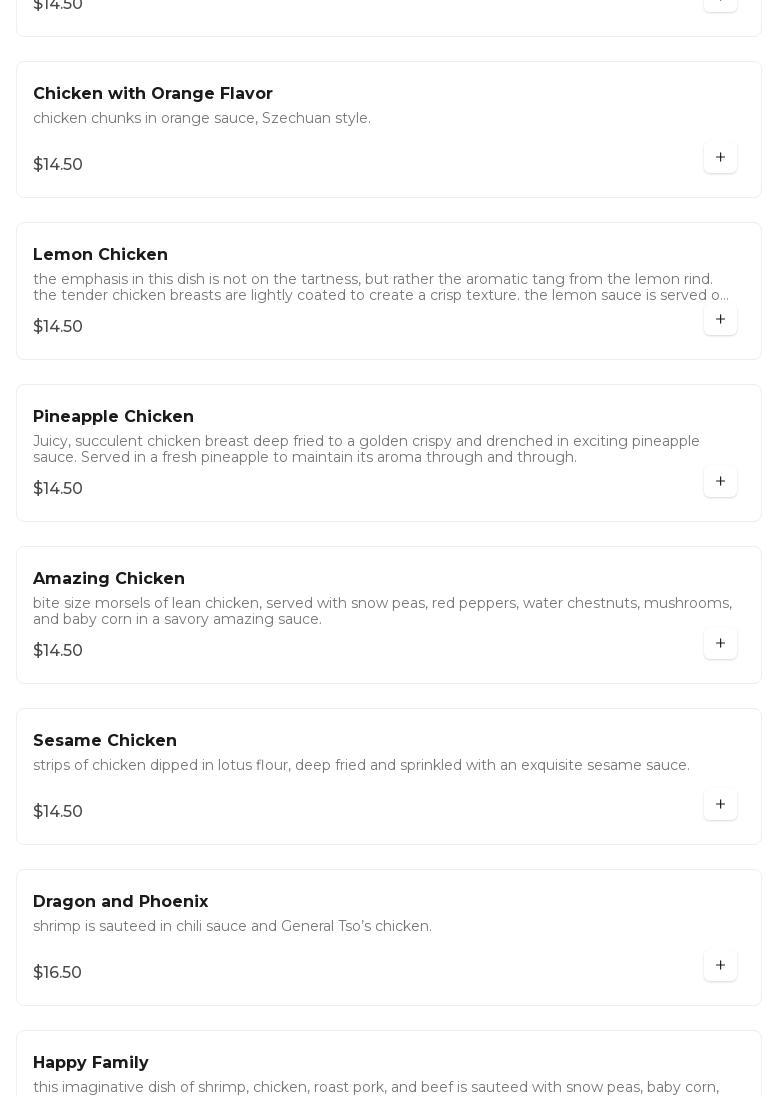Viewport: 778px width, 1096px height.
Task: Add Sesame Chicken to the order
Action: (720, 805)
